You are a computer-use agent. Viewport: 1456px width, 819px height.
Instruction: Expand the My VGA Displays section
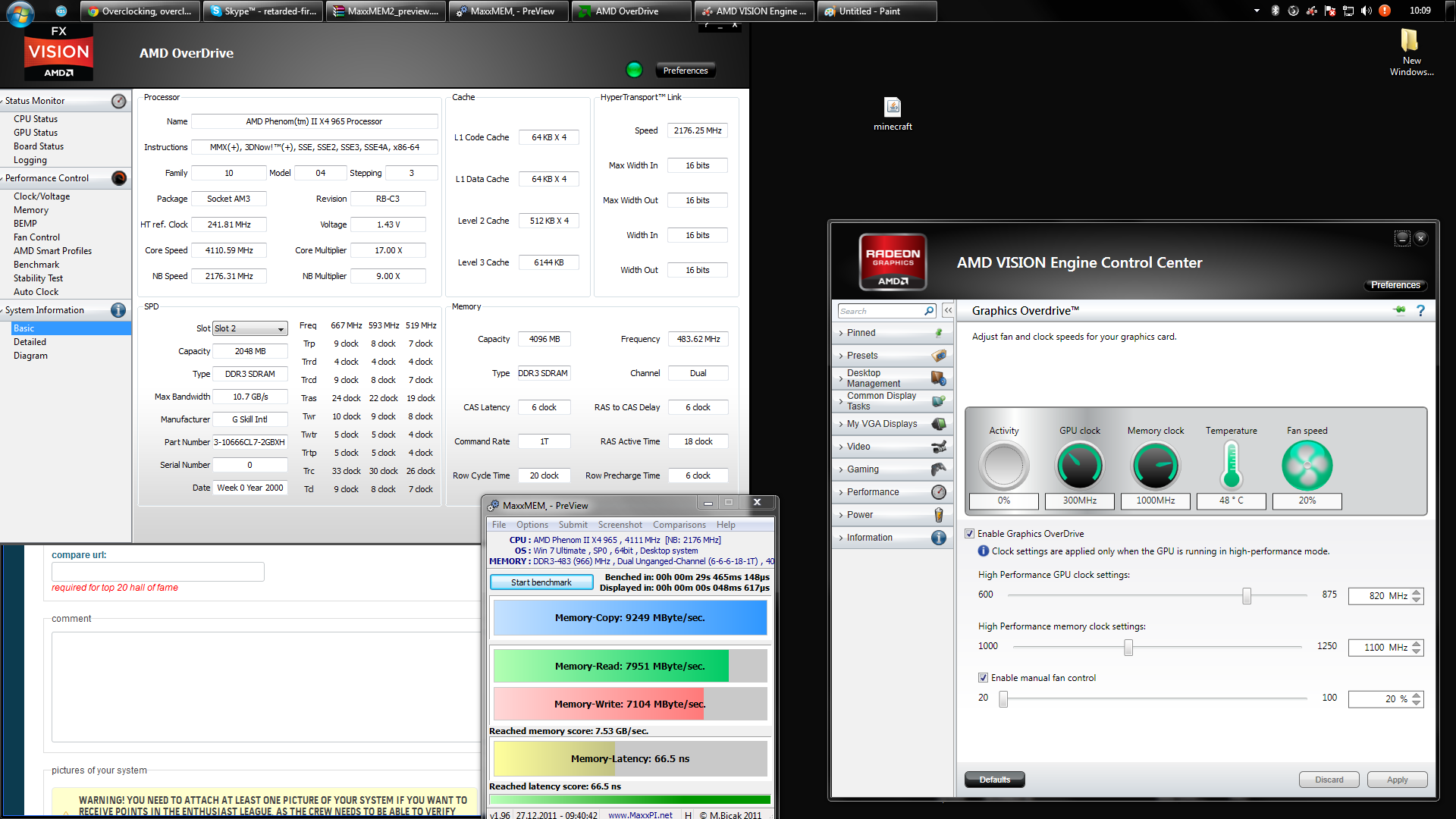point(841,424)
